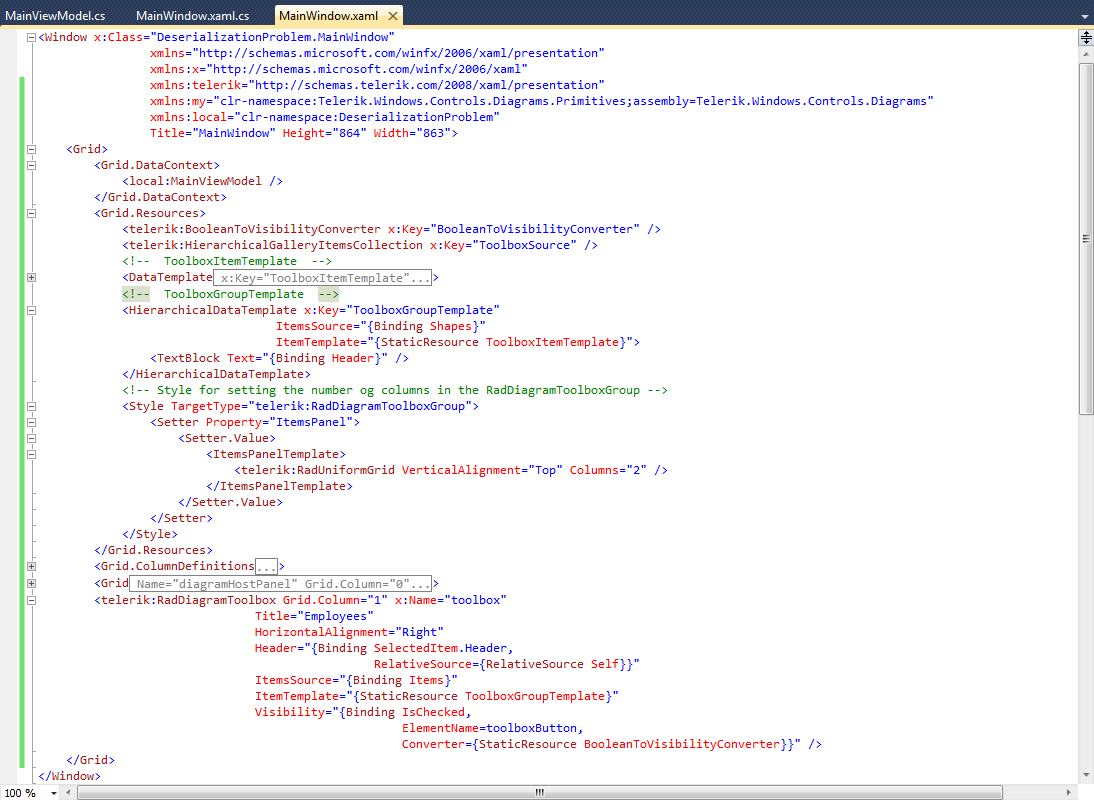Collapse the Window root element

point(31,38)
